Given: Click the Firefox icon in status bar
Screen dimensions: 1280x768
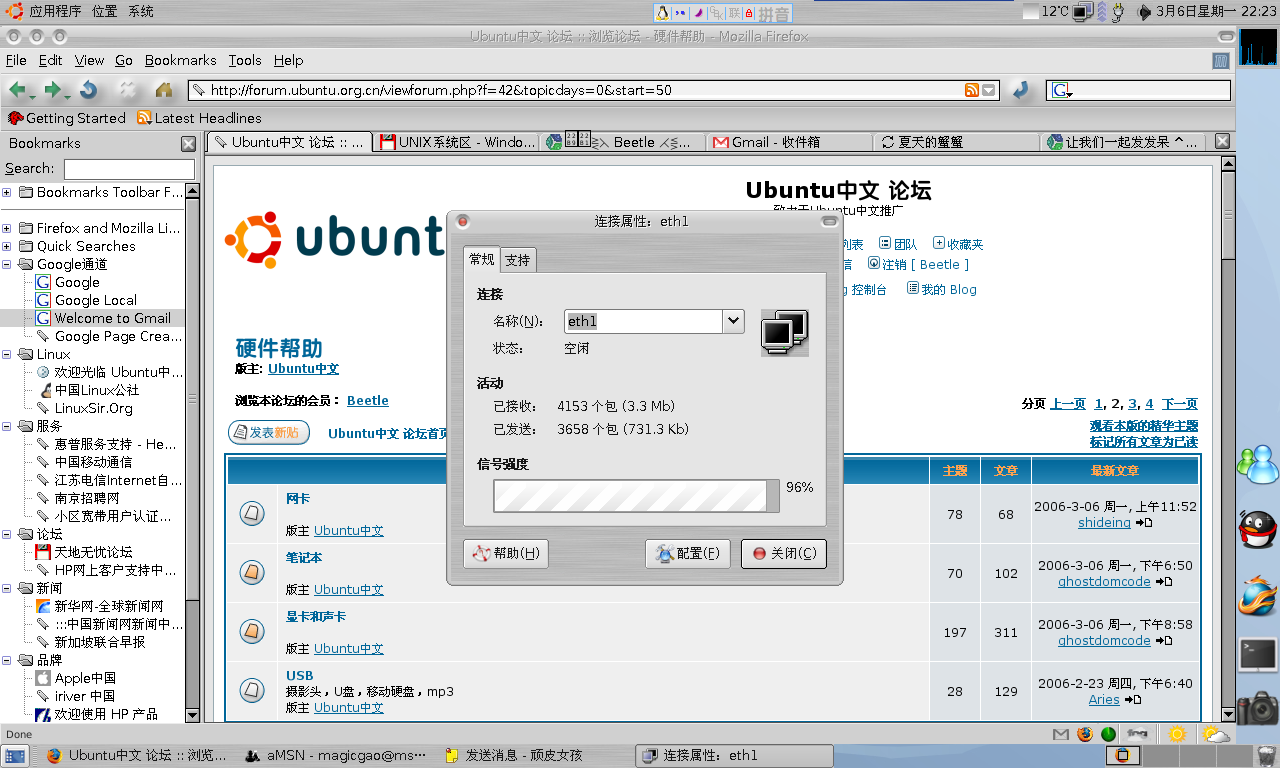Looking at the screenshot, I should [1086, 734].
